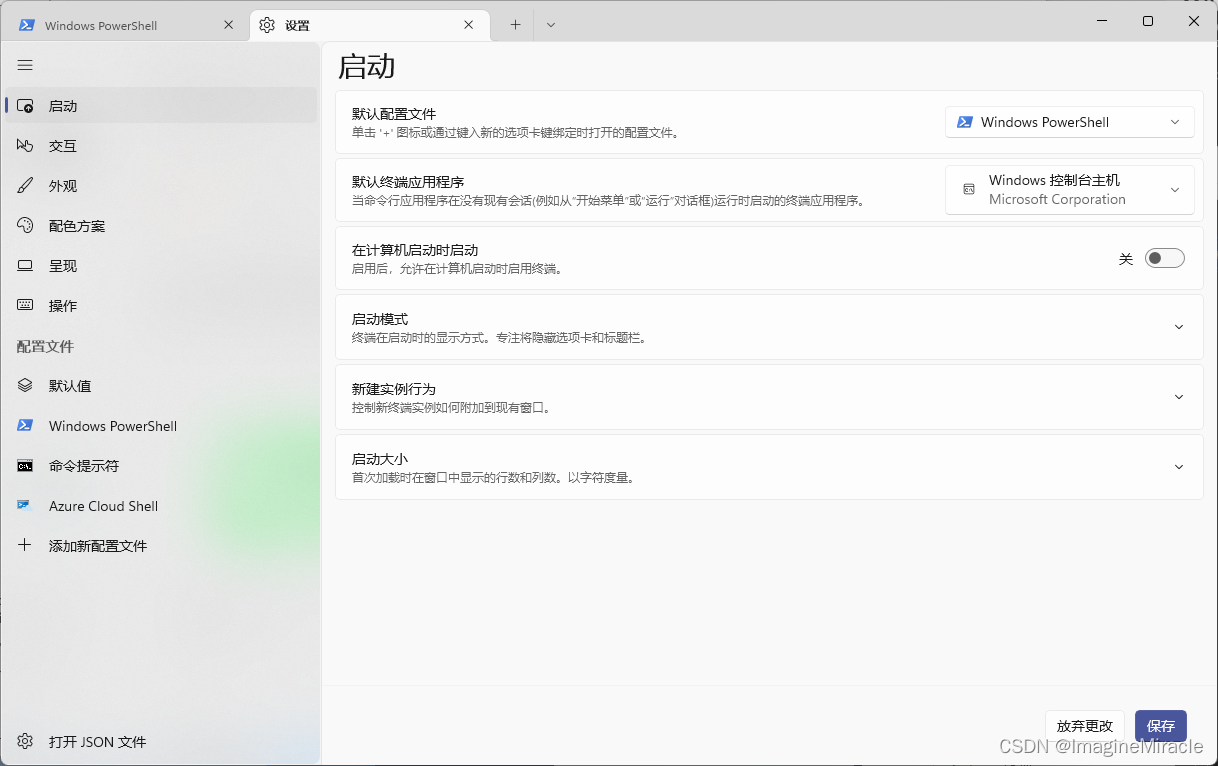Switch to the 设置 tab
Image resolution: width=1218 pixels, height=766 pixels.
(368, 25)
